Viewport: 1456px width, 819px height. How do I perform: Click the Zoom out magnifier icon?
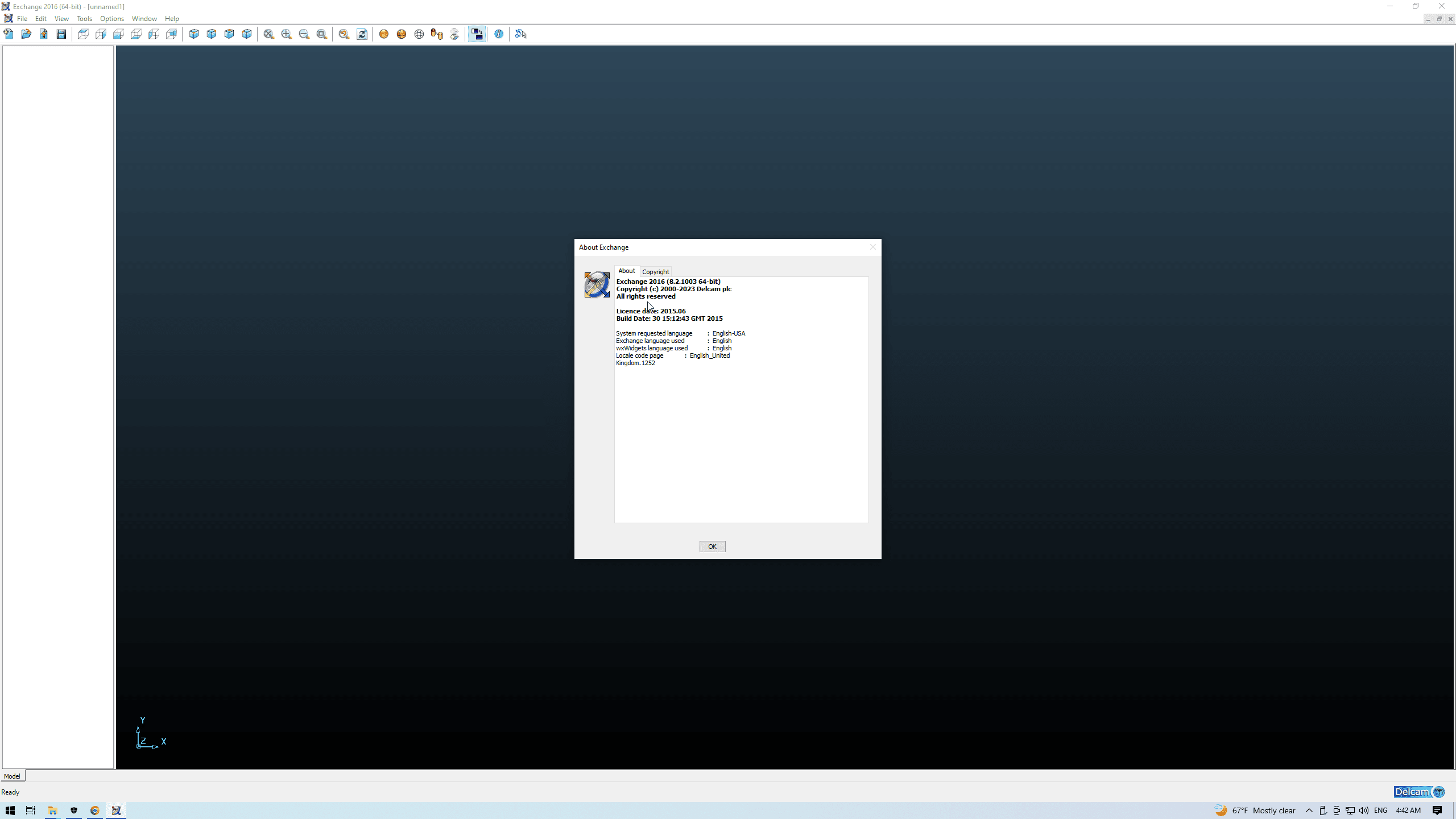(304, 34)
